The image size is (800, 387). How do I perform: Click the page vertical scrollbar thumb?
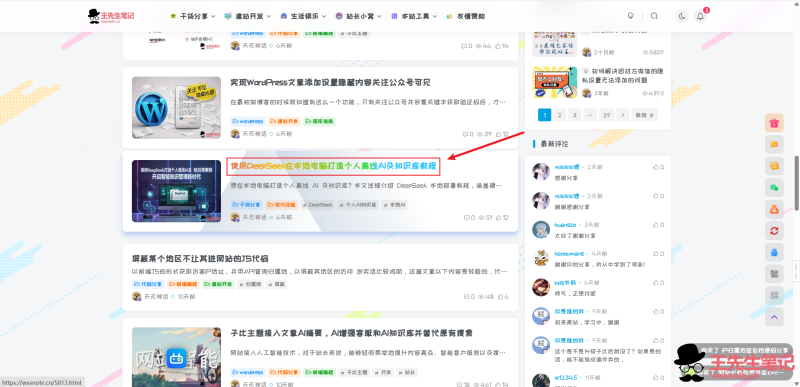pos(797,182)
